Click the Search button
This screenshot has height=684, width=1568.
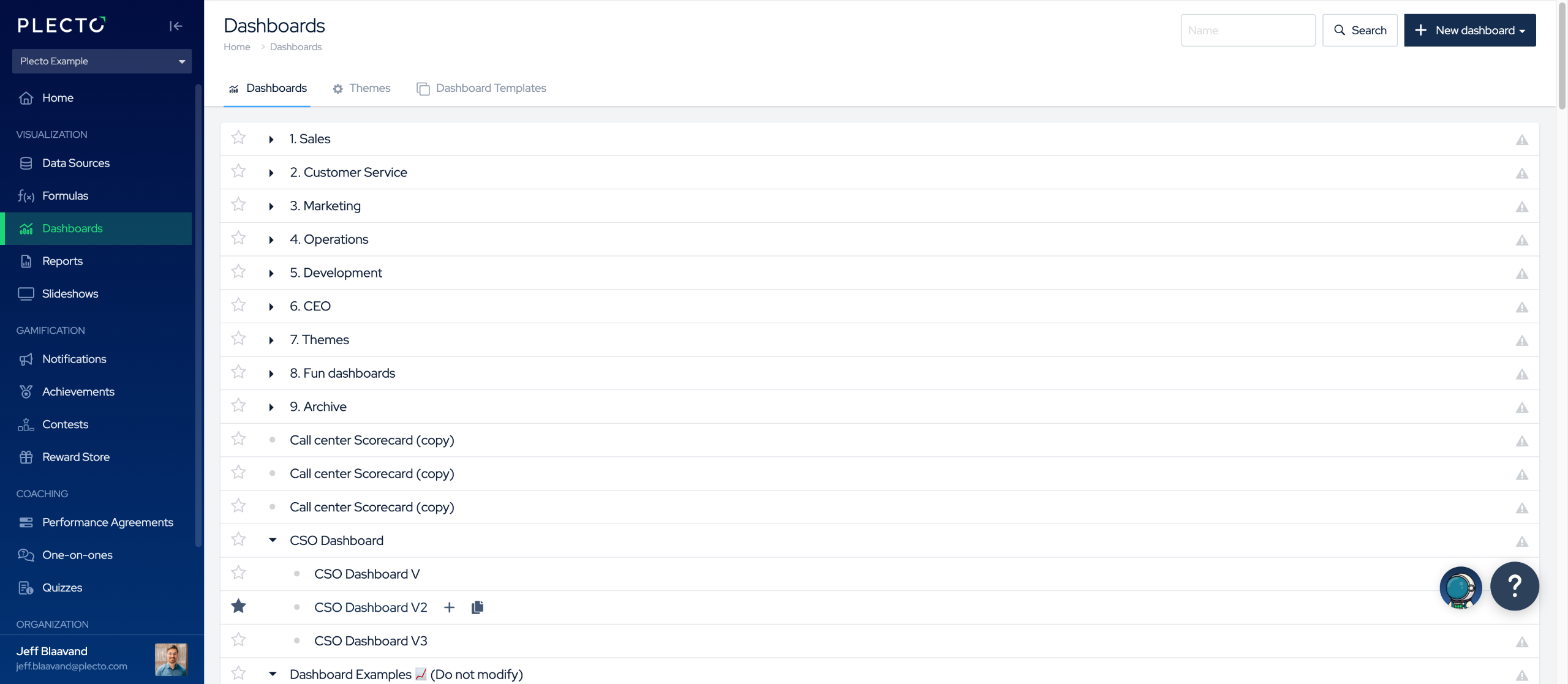1359,30
